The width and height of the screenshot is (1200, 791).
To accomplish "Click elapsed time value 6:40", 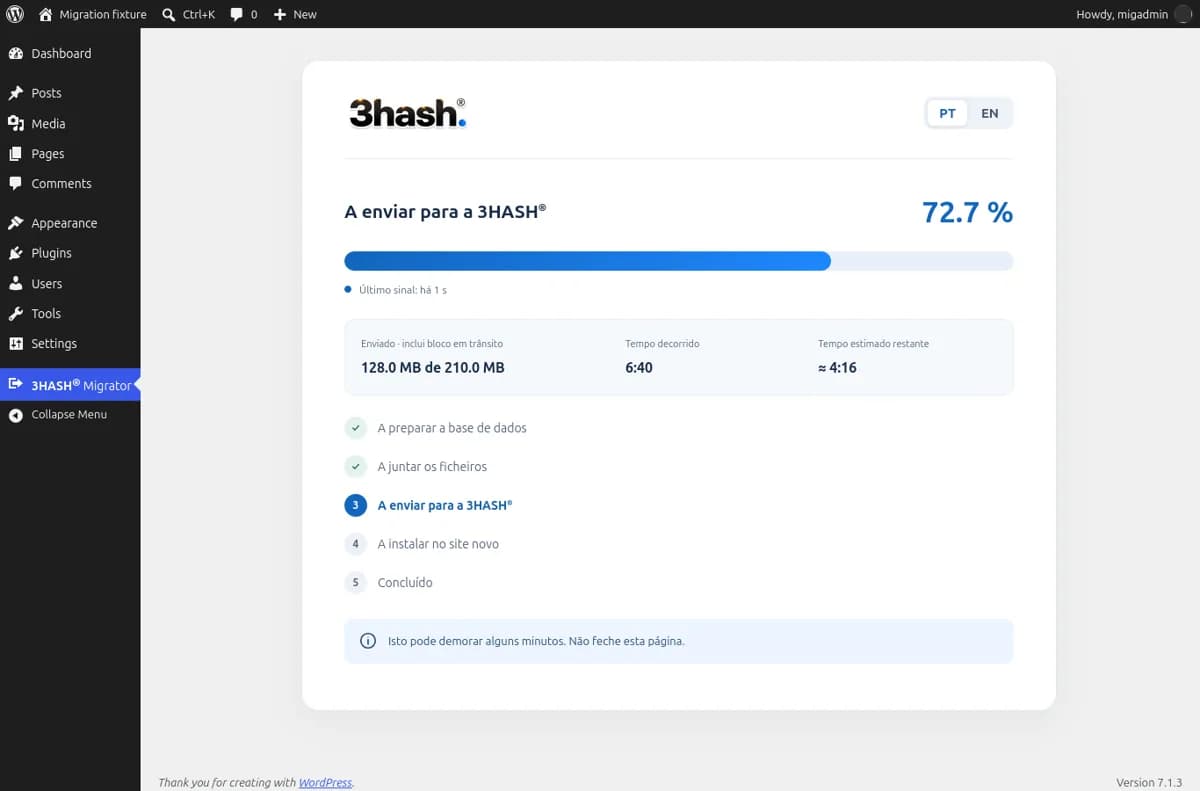I will point(639,368).
